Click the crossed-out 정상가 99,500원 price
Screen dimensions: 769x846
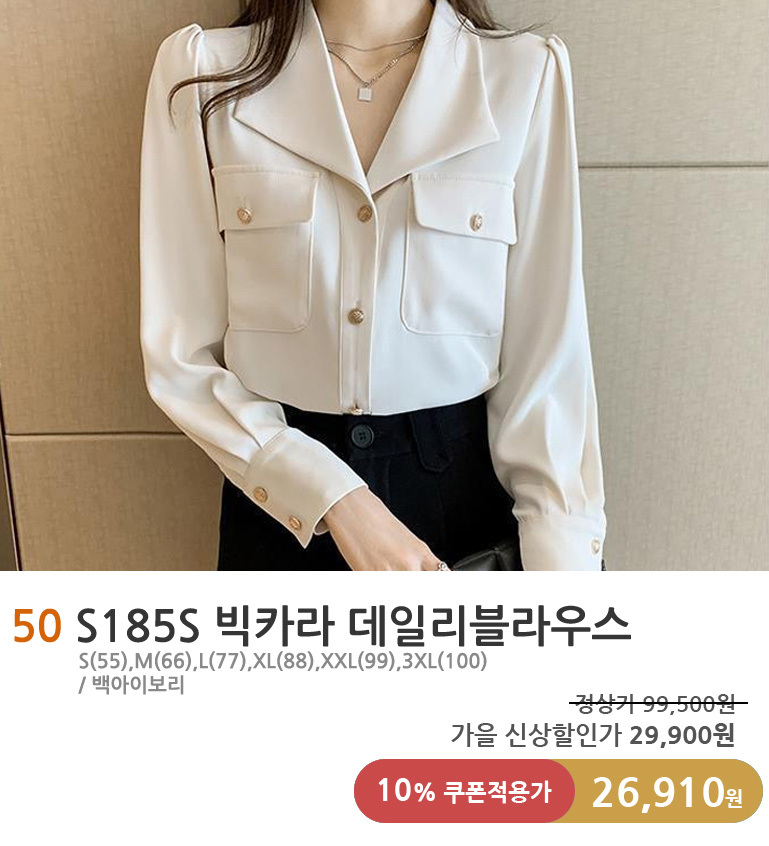pos(659,703)
